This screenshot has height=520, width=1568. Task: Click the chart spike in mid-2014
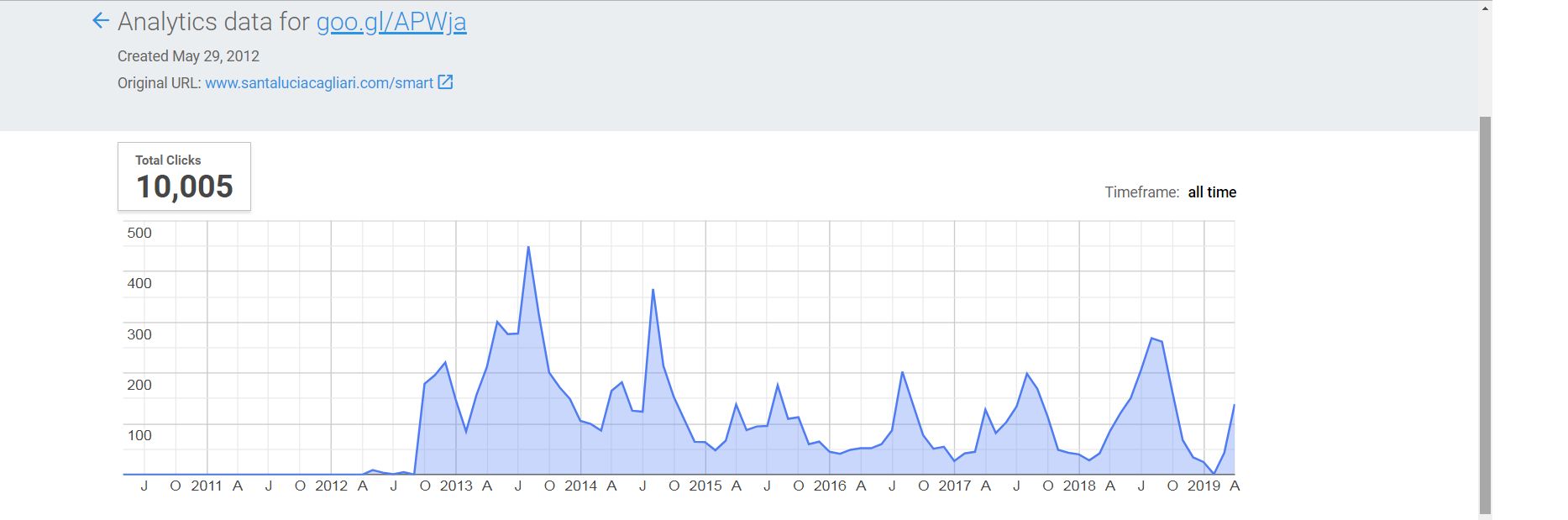[x=653, y=291]
